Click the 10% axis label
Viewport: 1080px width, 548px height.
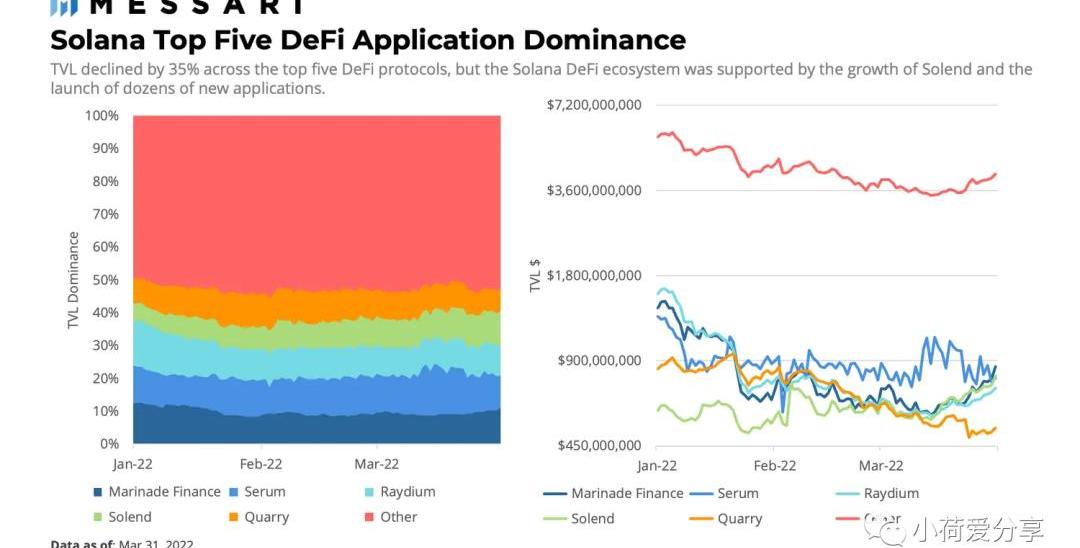click(105, 411)
